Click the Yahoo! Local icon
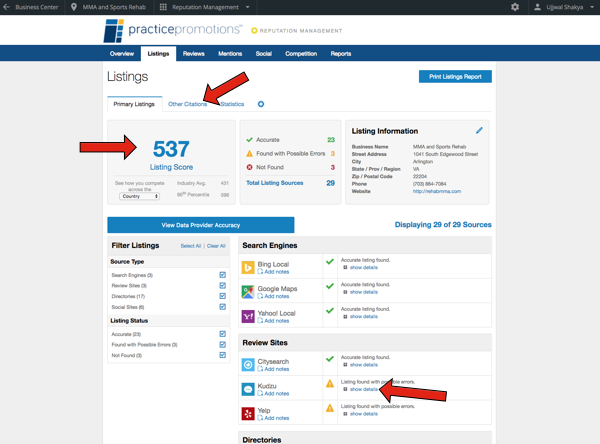 (249, 316)
